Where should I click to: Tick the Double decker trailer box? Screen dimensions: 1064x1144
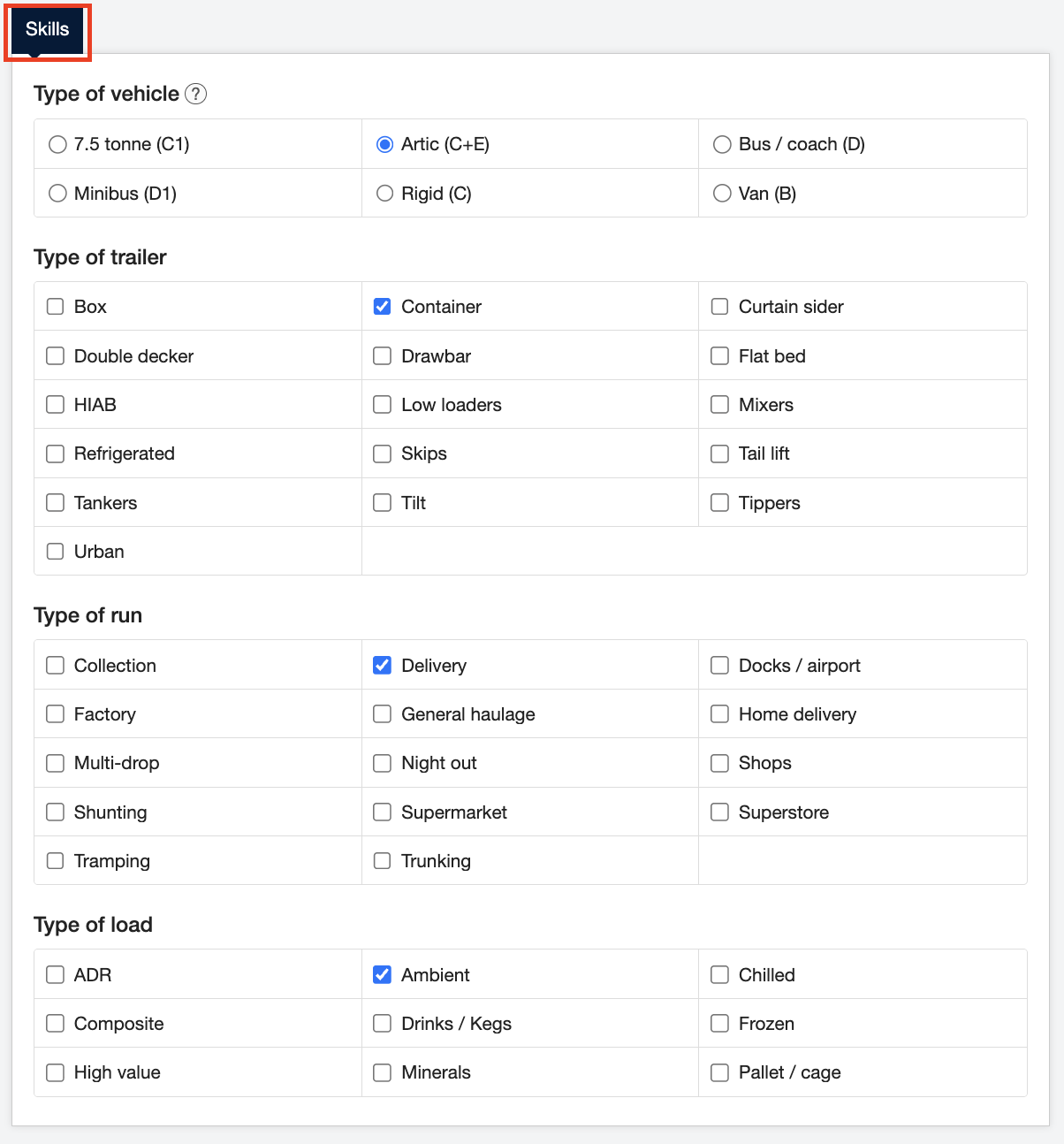coord(55,355)
